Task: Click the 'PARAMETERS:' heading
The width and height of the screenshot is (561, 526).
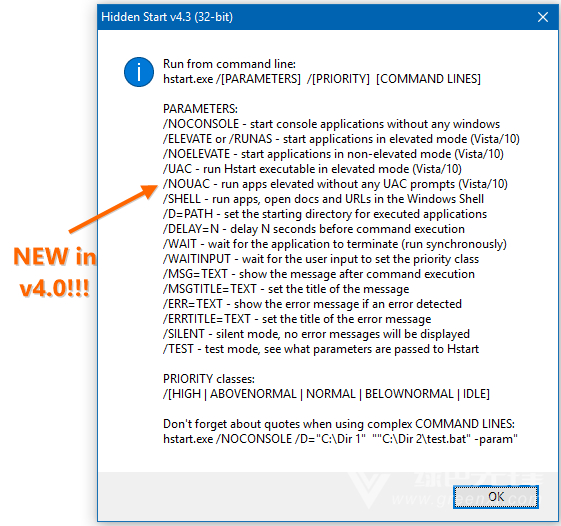Action: (200, 109)
